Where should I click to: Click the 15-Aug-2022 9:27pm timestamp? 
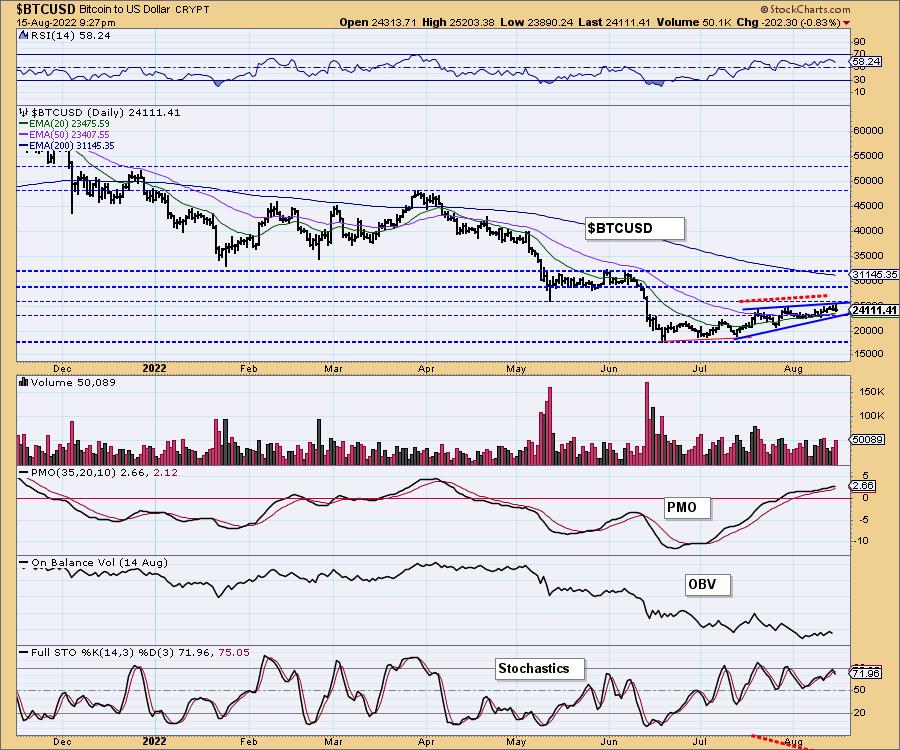click(66, 23)
